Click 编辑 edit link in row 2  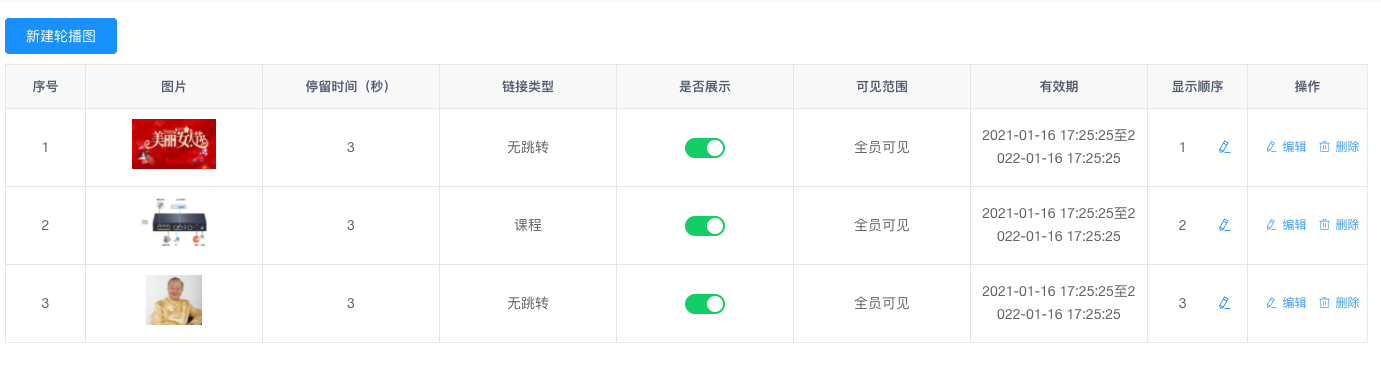pos(1286,225)
